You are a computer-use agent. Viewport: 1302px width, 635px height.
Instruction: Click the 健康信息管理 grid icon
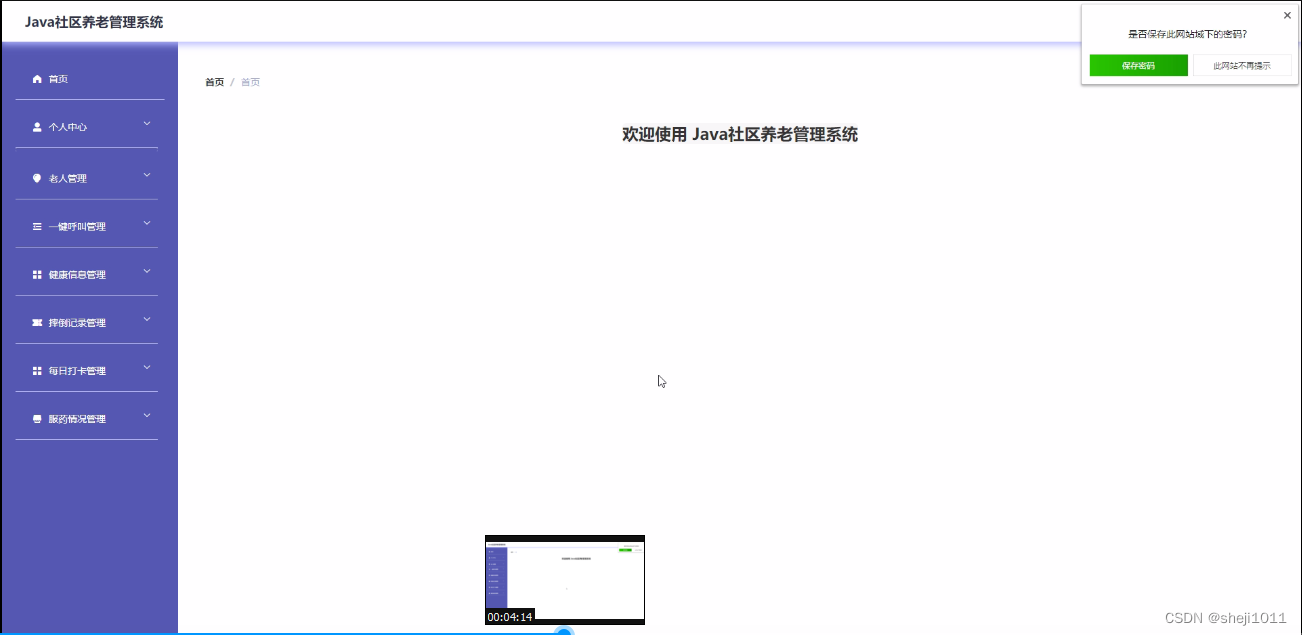[x=35, y=274]
